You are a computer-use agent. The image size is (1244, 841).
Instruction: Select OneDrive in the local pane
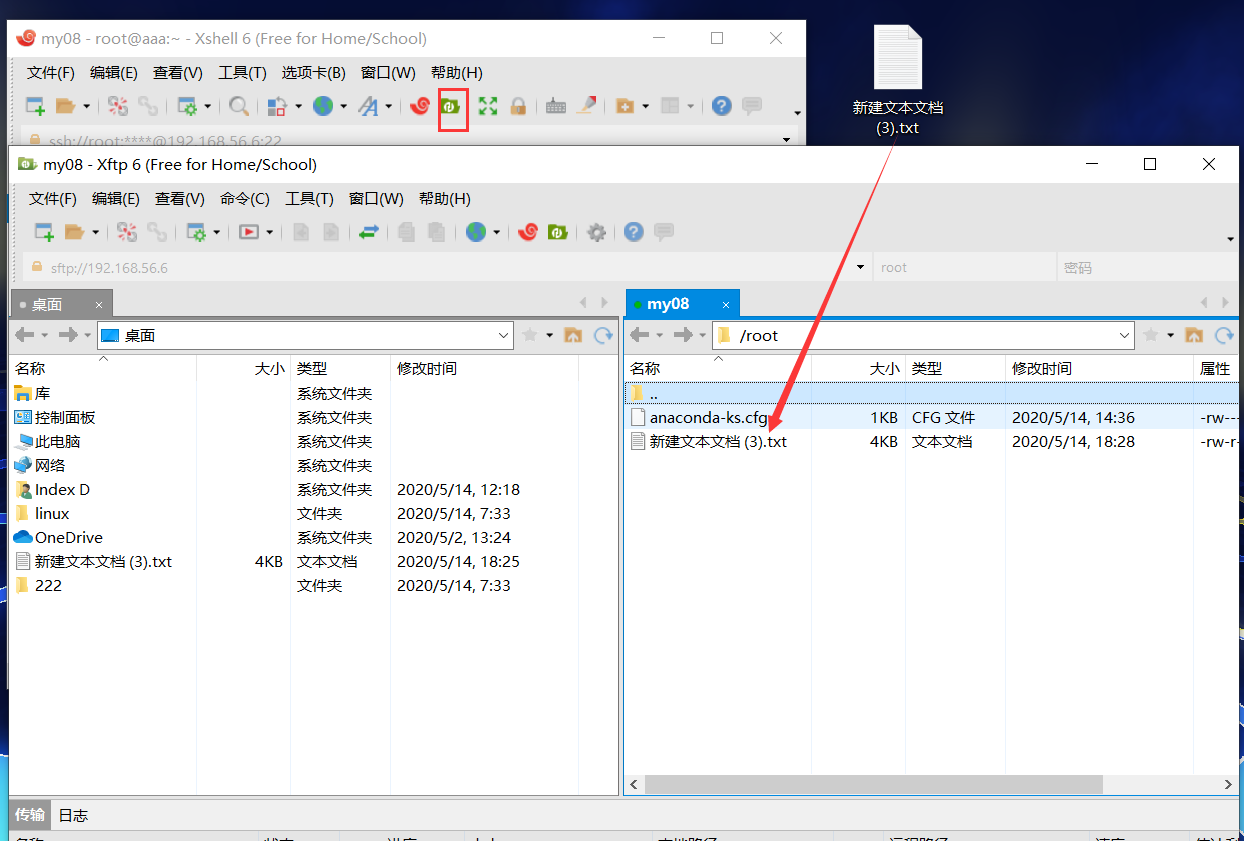[x=68, y=537]
